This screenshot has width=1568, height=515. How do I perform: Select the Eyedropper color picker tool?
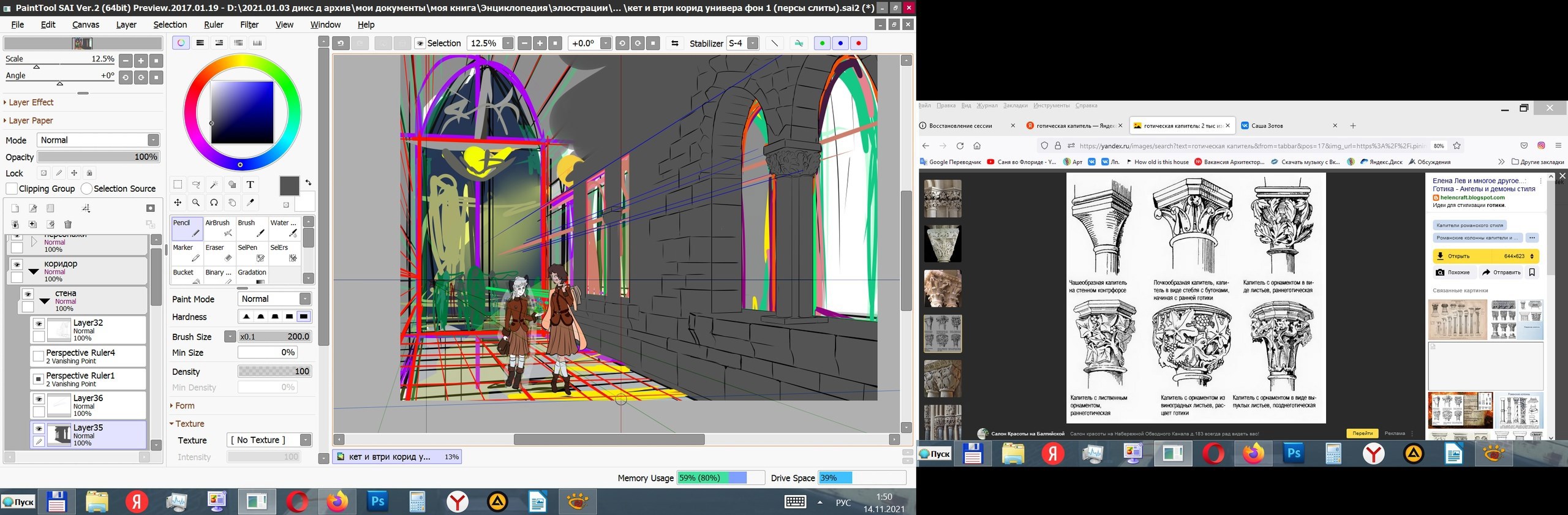250,203
